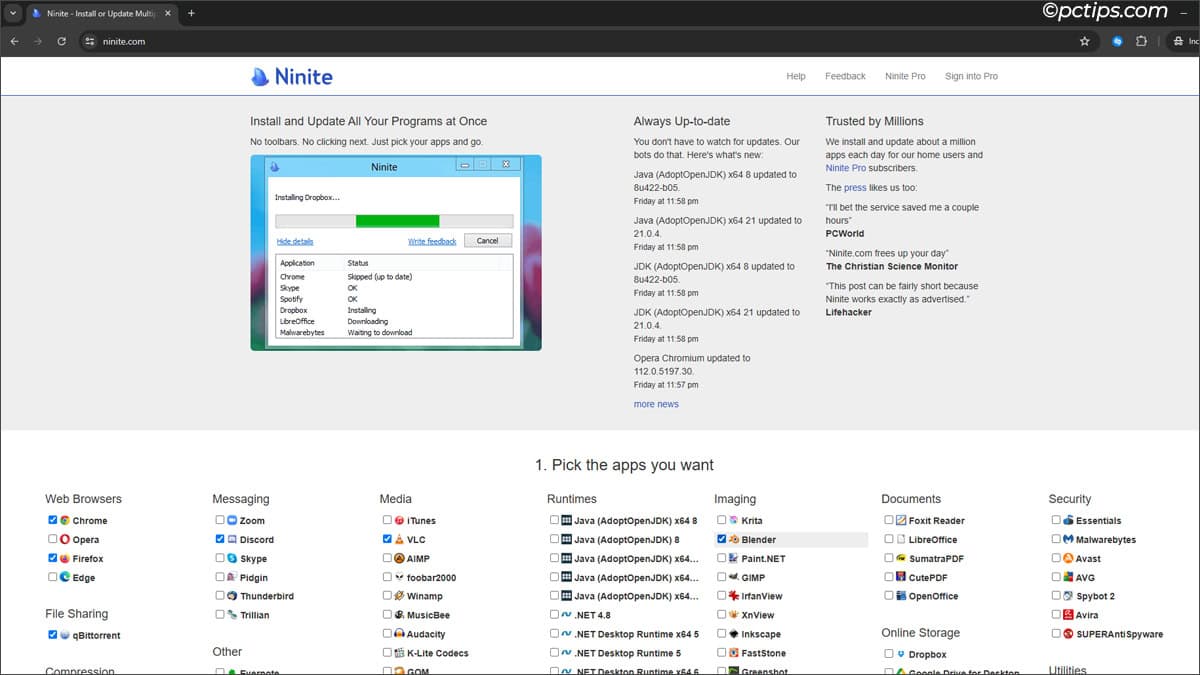Click the Thunderbird icon under Messaging
This screenshot has height=675, width=1200.
(232, 596)
